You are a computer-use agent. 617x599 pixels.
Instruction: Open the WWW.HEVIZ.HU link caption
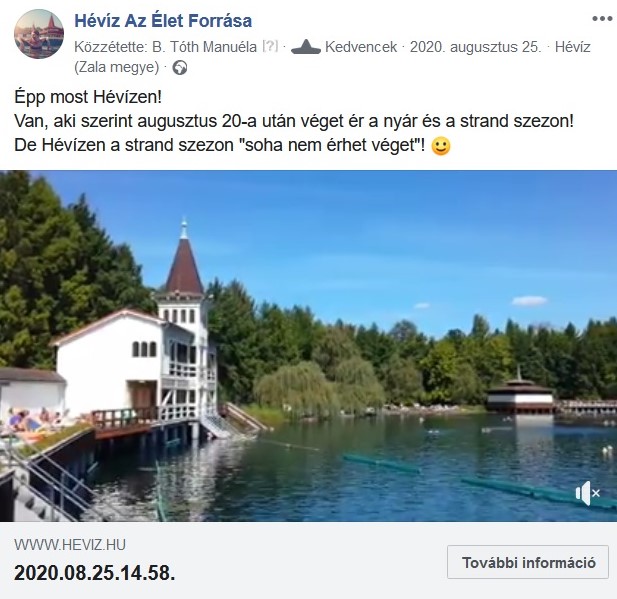[70, 545]
